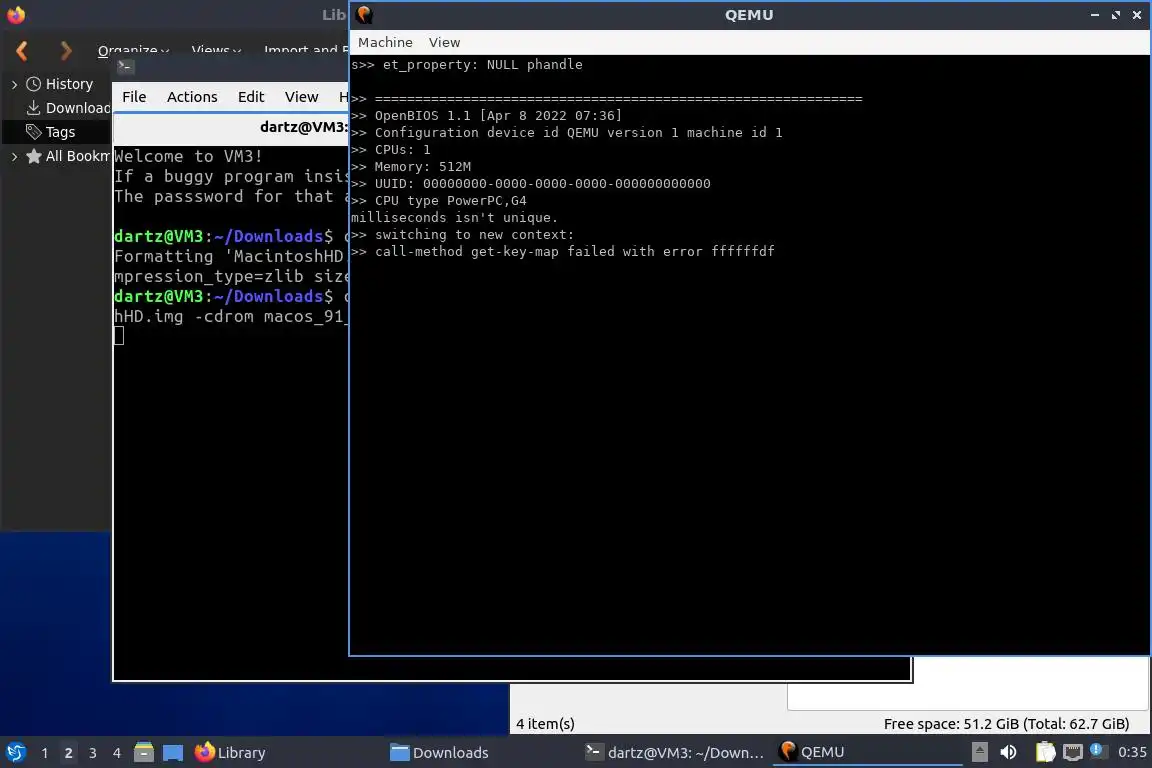Click the terminal window's title bar icon
This screenshot has height=768, width=1152.
pyautogui.click(x=125, y=67)
